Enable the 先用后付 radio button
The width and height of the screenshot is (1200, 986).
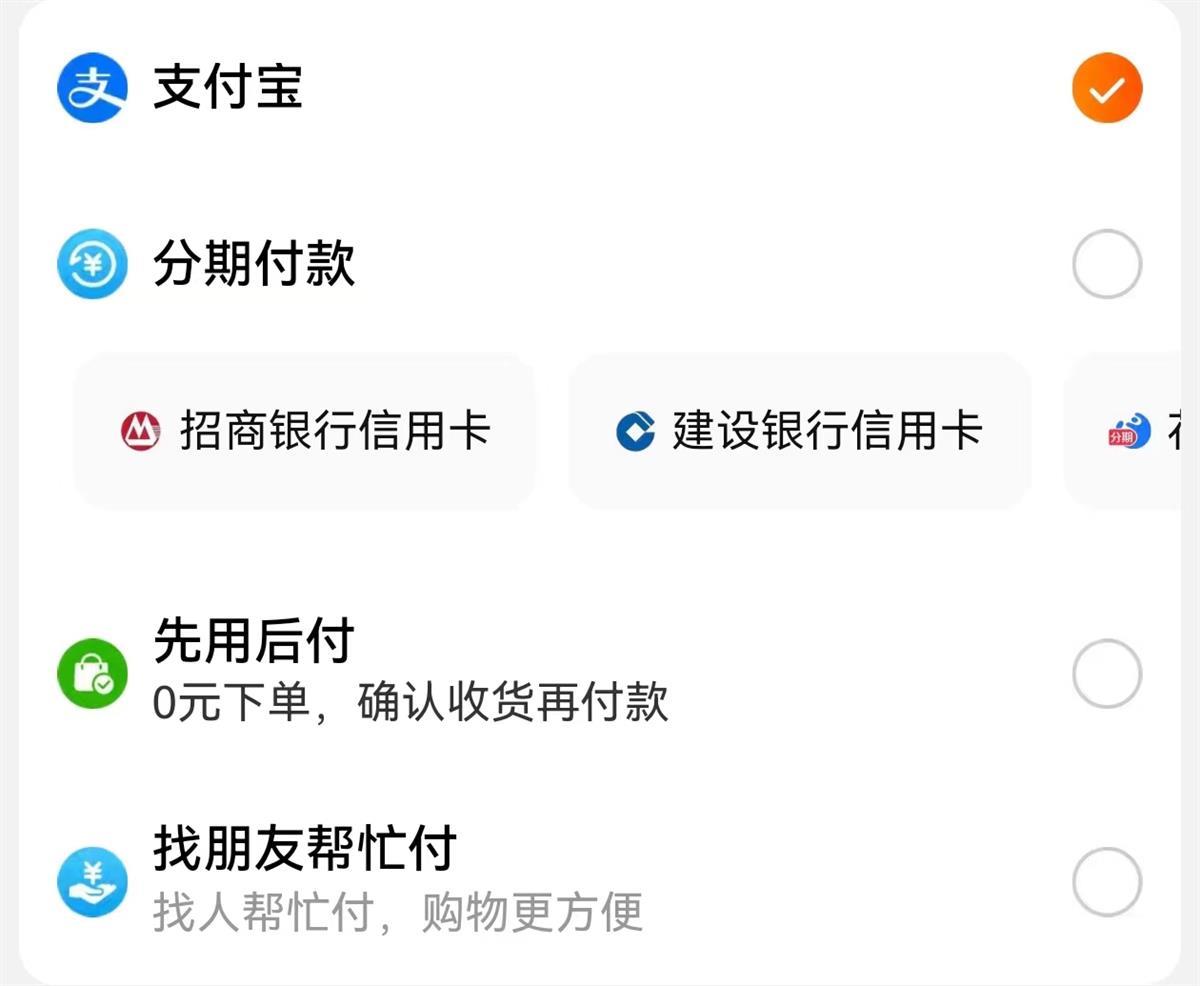click(1106, 674)
